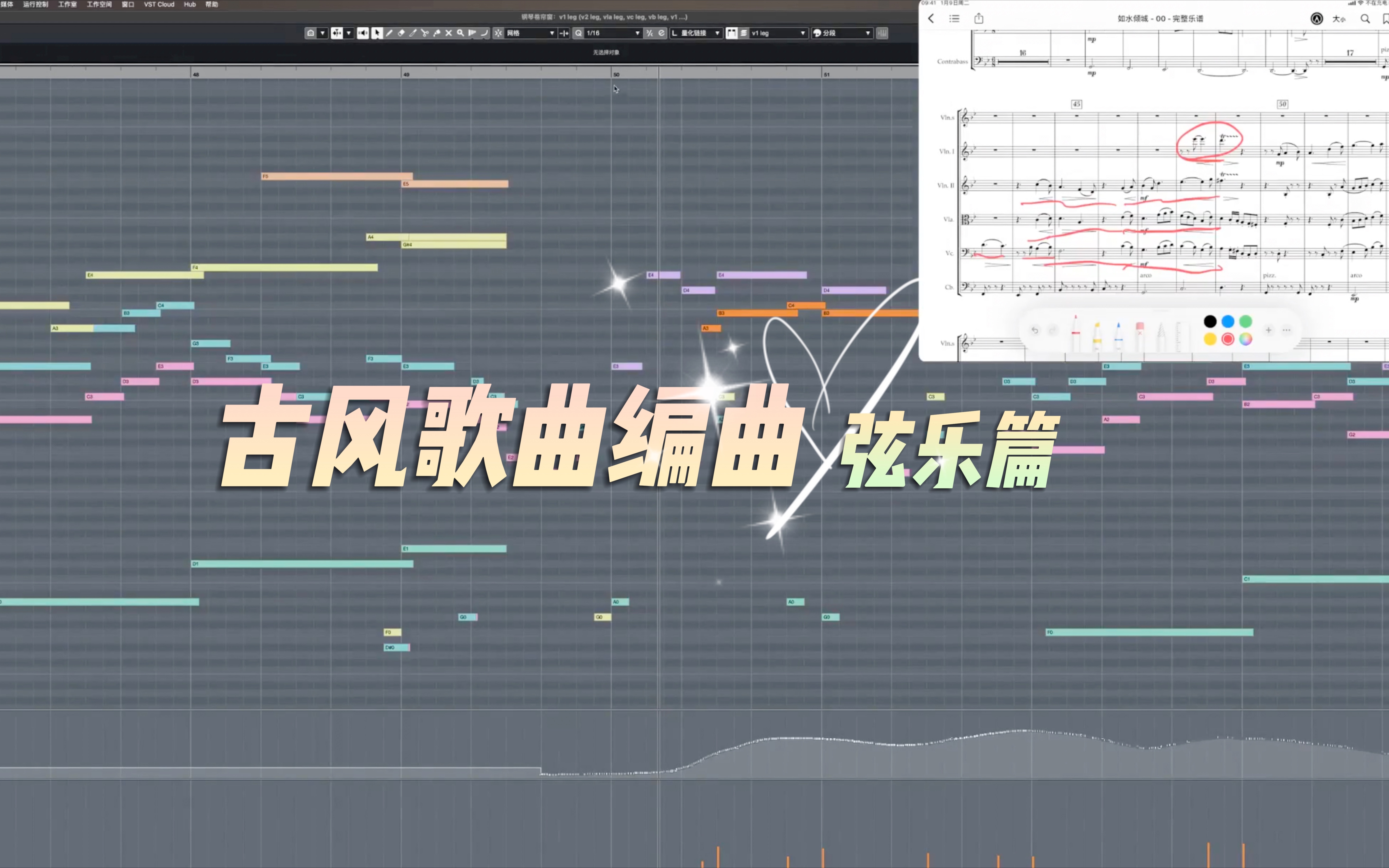Open the quantize preset 1/16 dropdown
This screenshot has height=868, width=1389.
613,33
